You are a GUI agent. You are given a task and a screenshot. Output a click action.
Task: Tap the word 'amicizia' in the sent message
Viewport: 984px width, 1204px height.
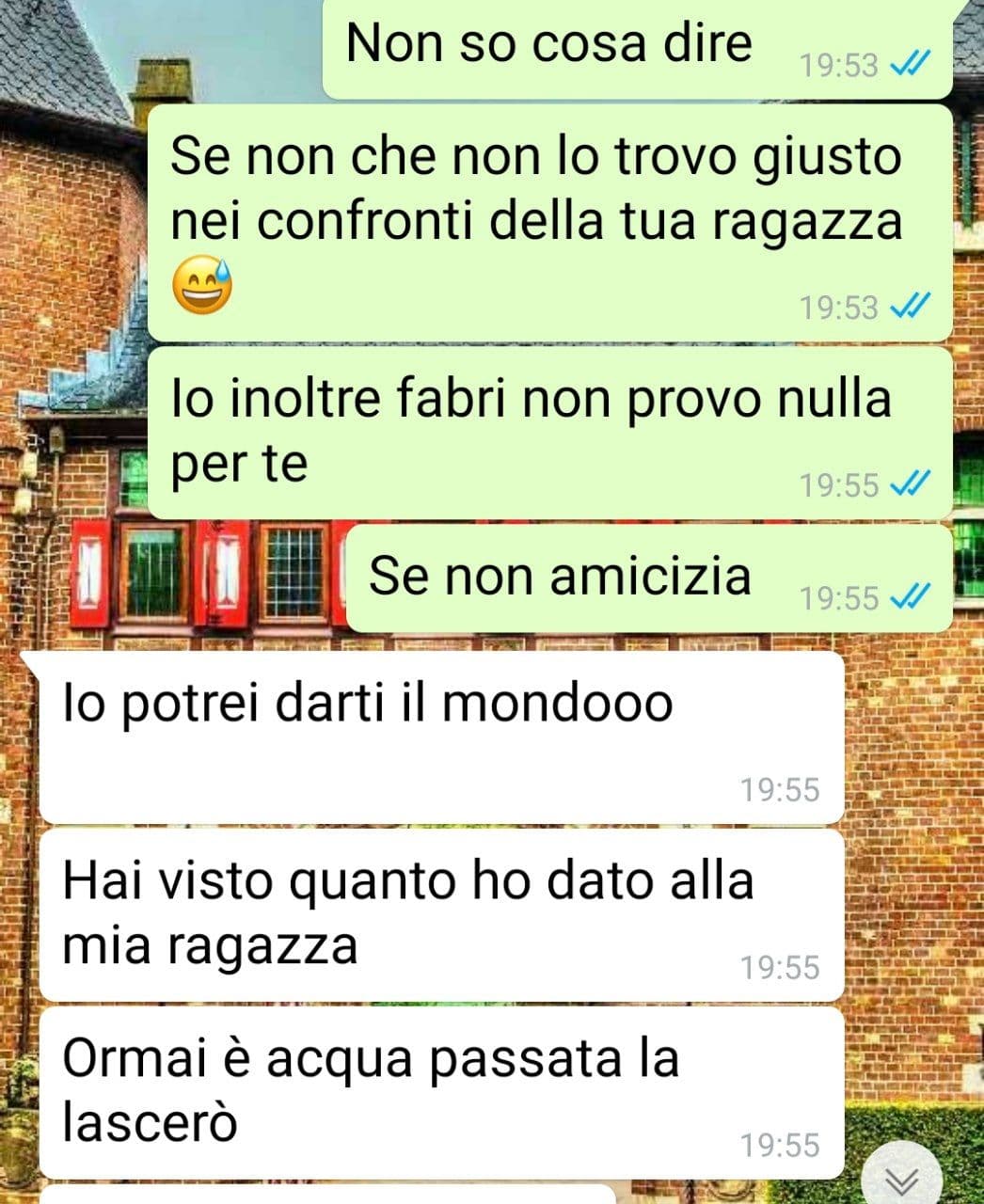pyautogui.click(x=650, y=575)
